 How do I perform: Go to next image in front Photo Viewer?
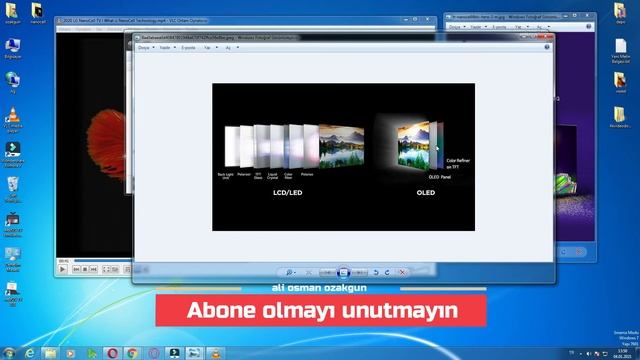[359, 272]
